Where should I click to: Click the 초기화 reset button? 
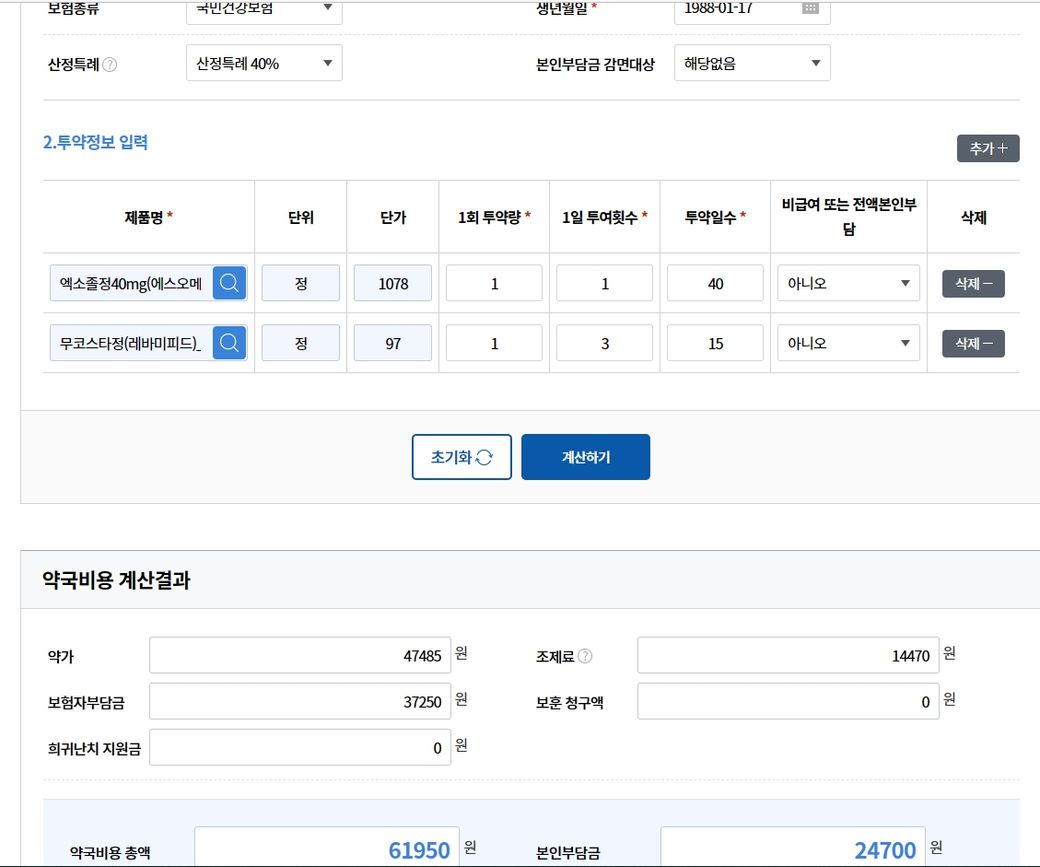point(461,457)
